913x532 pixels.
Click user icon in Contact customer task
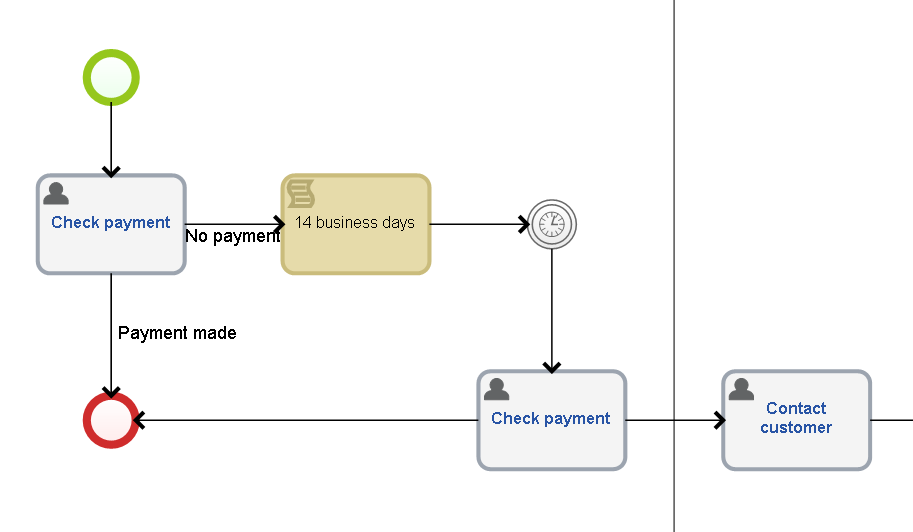click(741, 389)
